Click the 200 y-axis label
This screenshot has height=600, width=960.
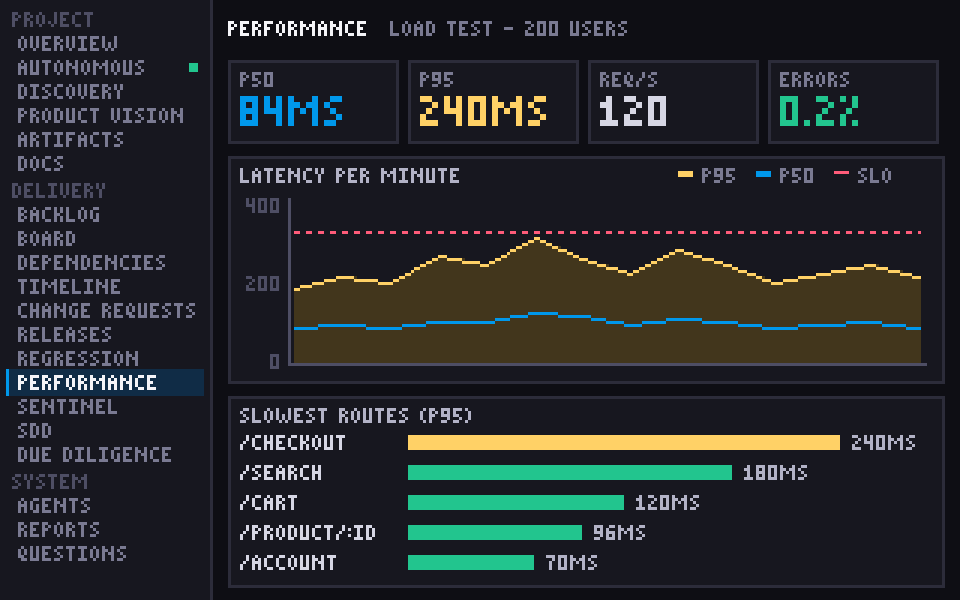click(x=262, y=283)
